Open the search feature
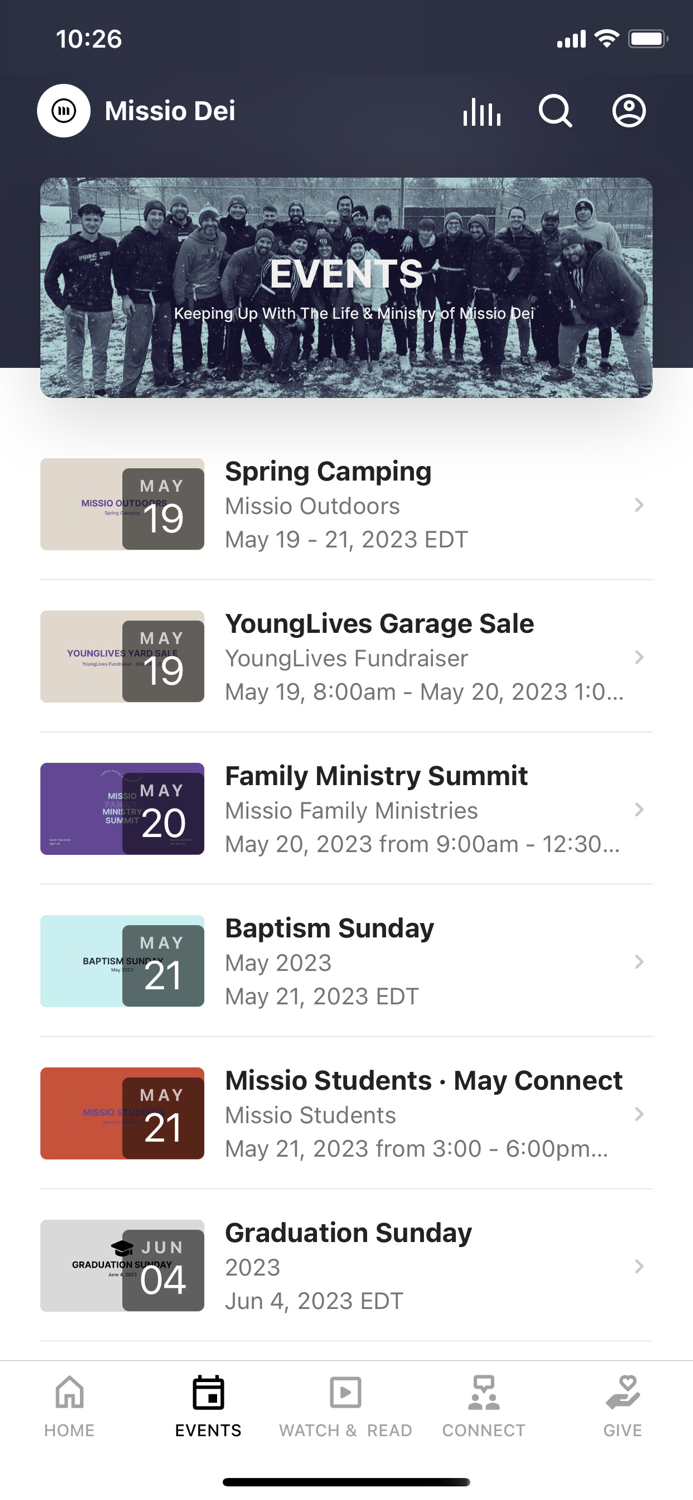The image size is (693, 1500). coord(556,111)
